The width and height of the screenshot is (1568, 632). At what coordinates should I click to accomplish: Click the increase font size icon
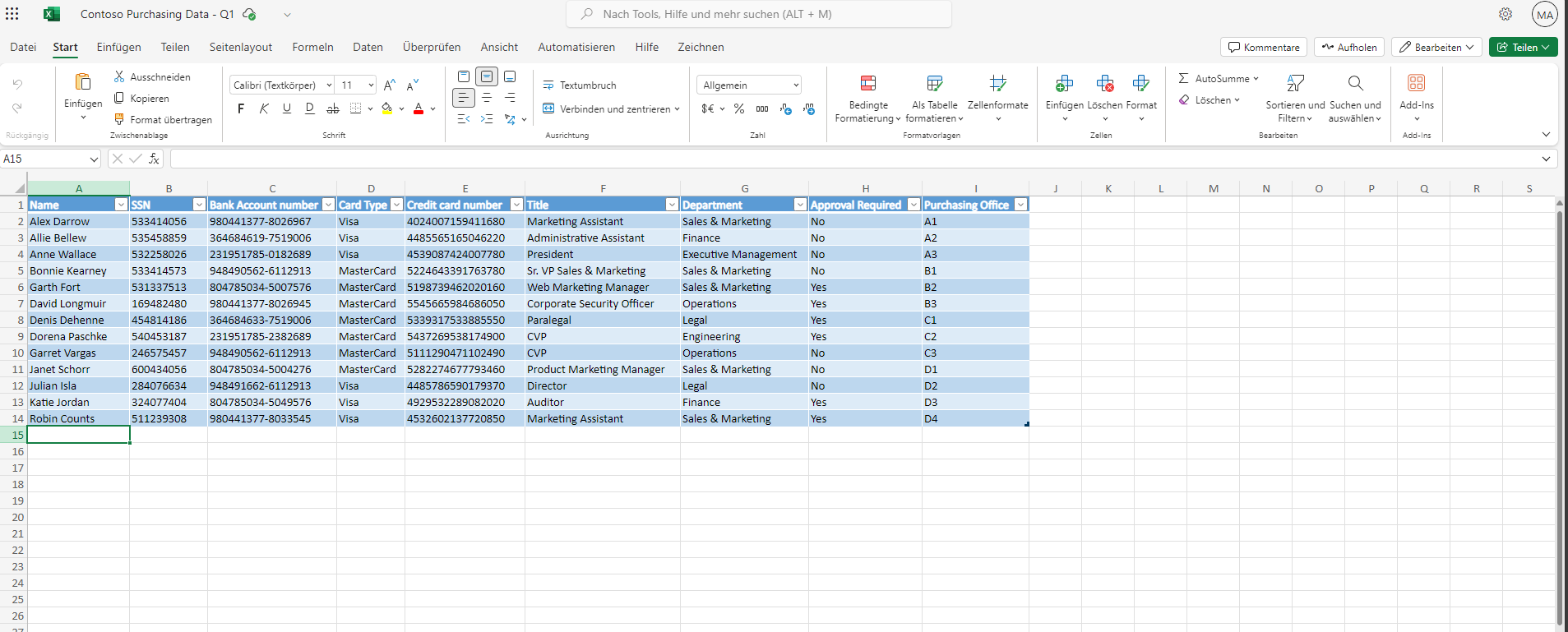point(390,85)
